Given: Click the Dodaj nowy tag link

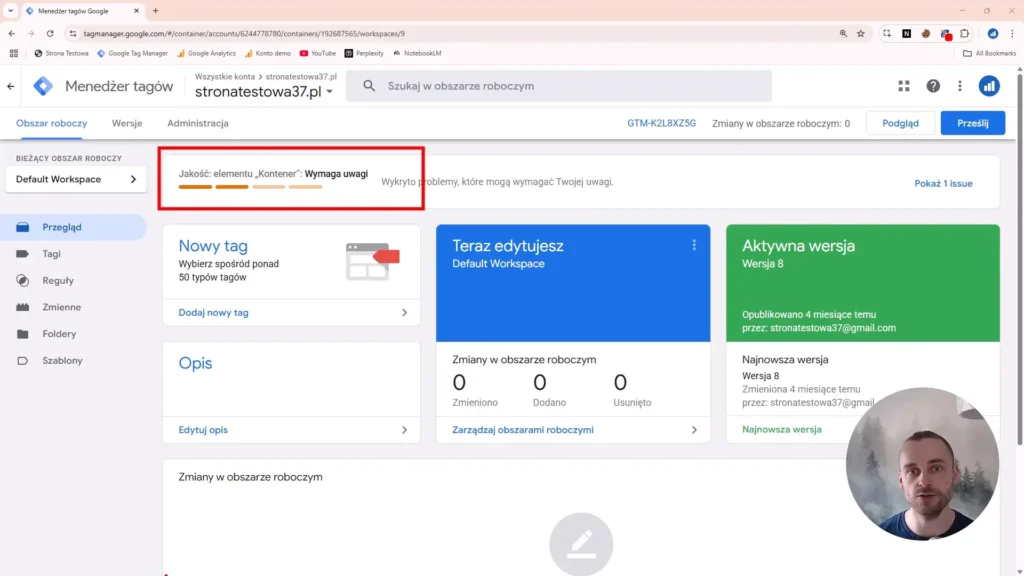Looking at the screenshot, I should coord(214,313).
